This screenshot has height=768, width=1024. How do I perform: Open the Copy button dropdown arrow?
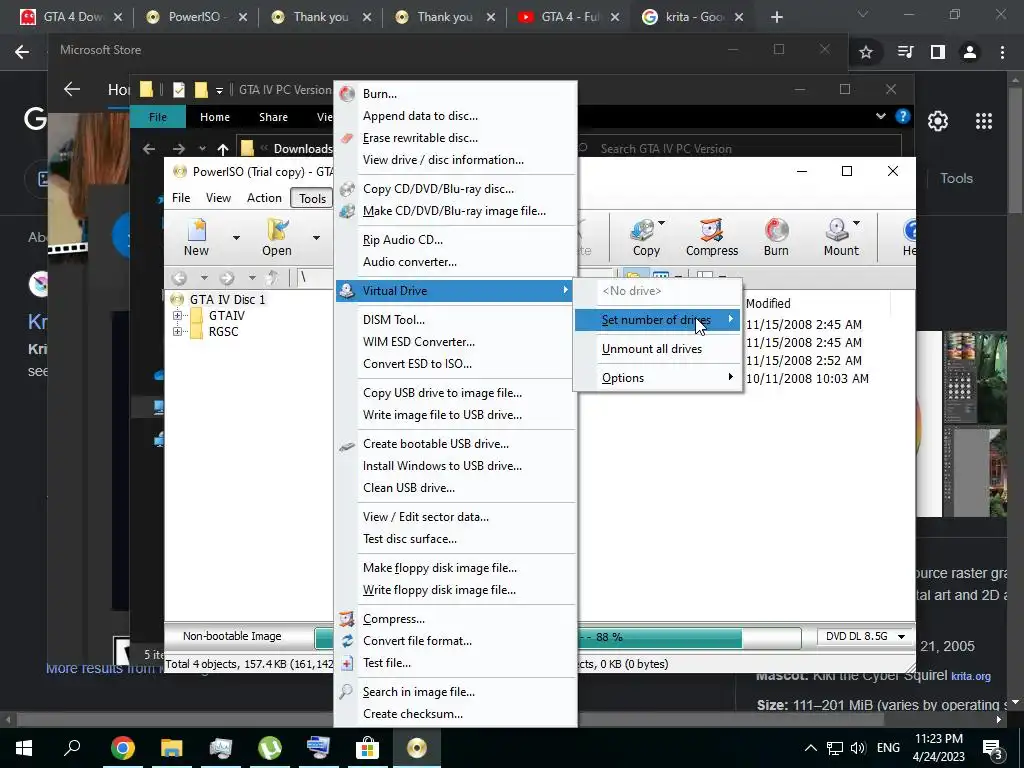tap(662, 223)
